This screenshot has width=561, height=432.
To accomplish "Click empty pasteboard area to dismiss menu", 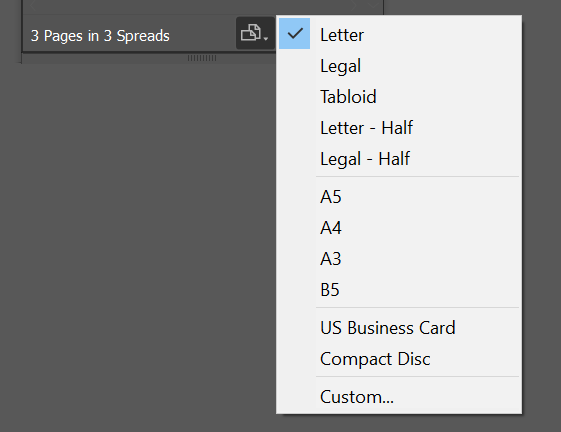I will coord(143,233).
